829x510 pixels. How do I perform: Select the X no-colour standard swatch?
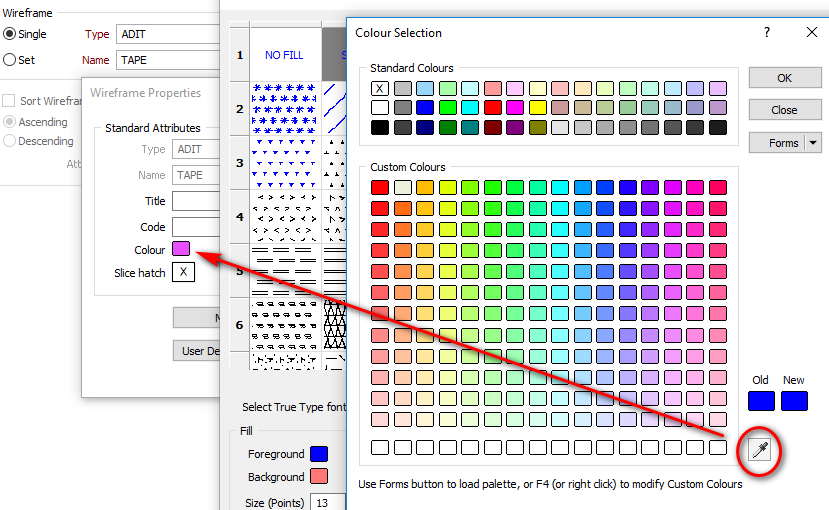tap(380, 88)
